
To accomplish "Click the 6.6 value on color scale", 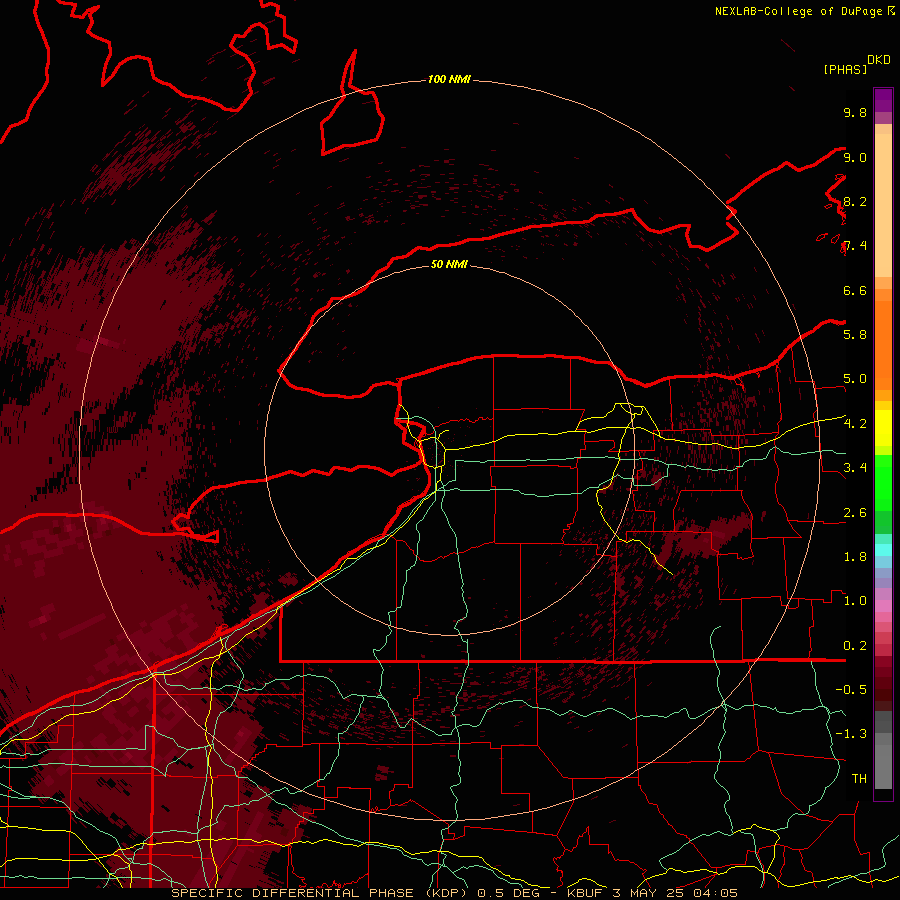I will click(855, 291).
